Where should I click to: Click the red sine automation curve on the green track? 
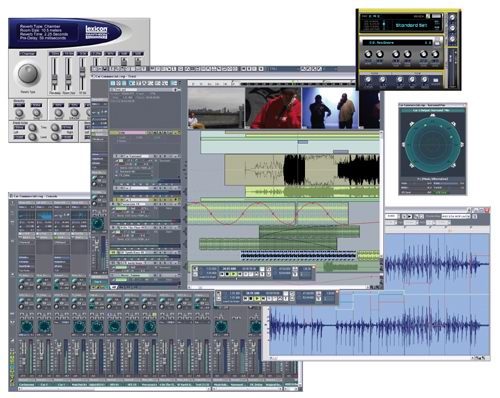267,213
